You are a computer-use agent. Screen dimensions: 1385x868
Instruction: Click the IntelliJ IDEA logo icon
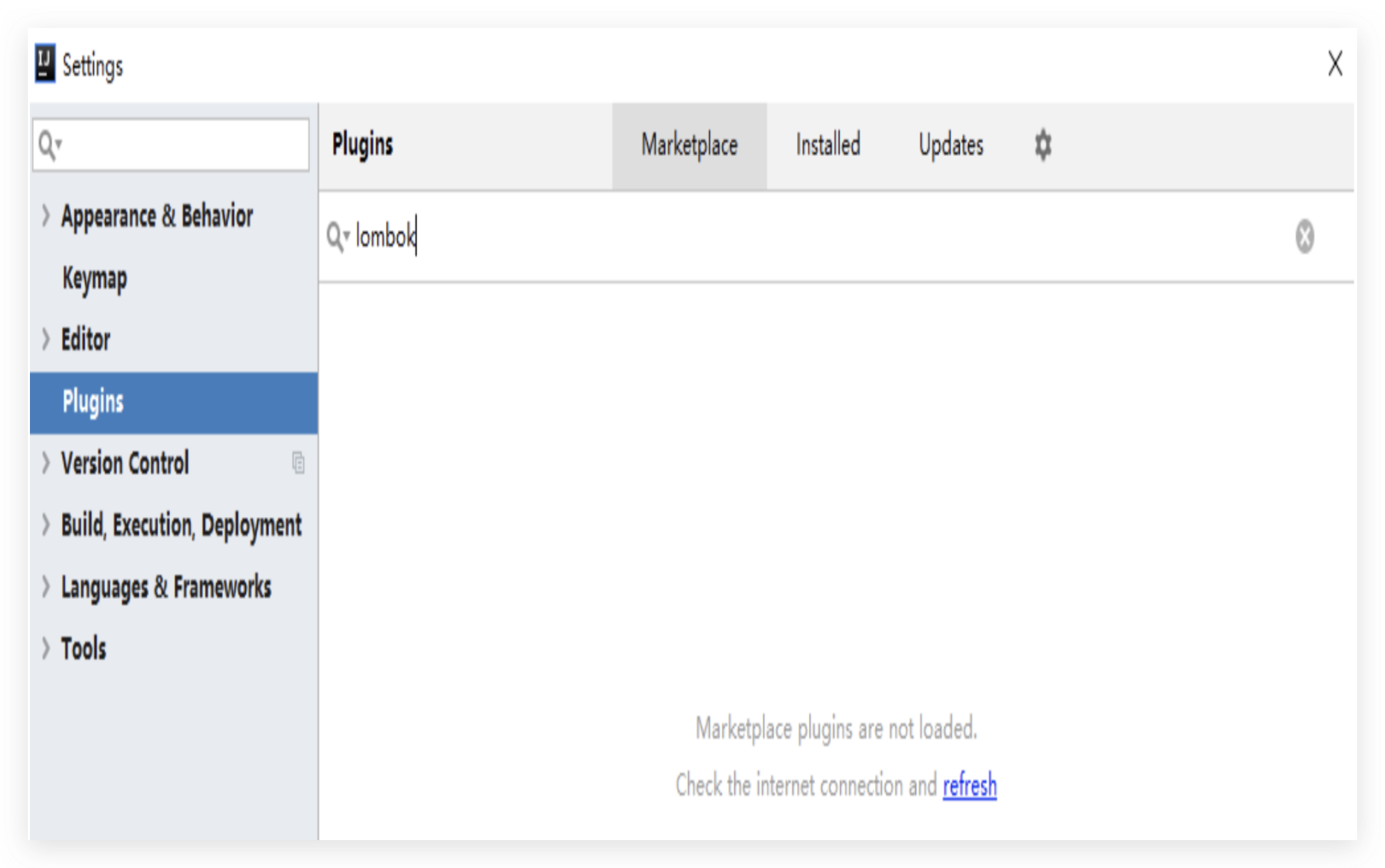point(45,63)
